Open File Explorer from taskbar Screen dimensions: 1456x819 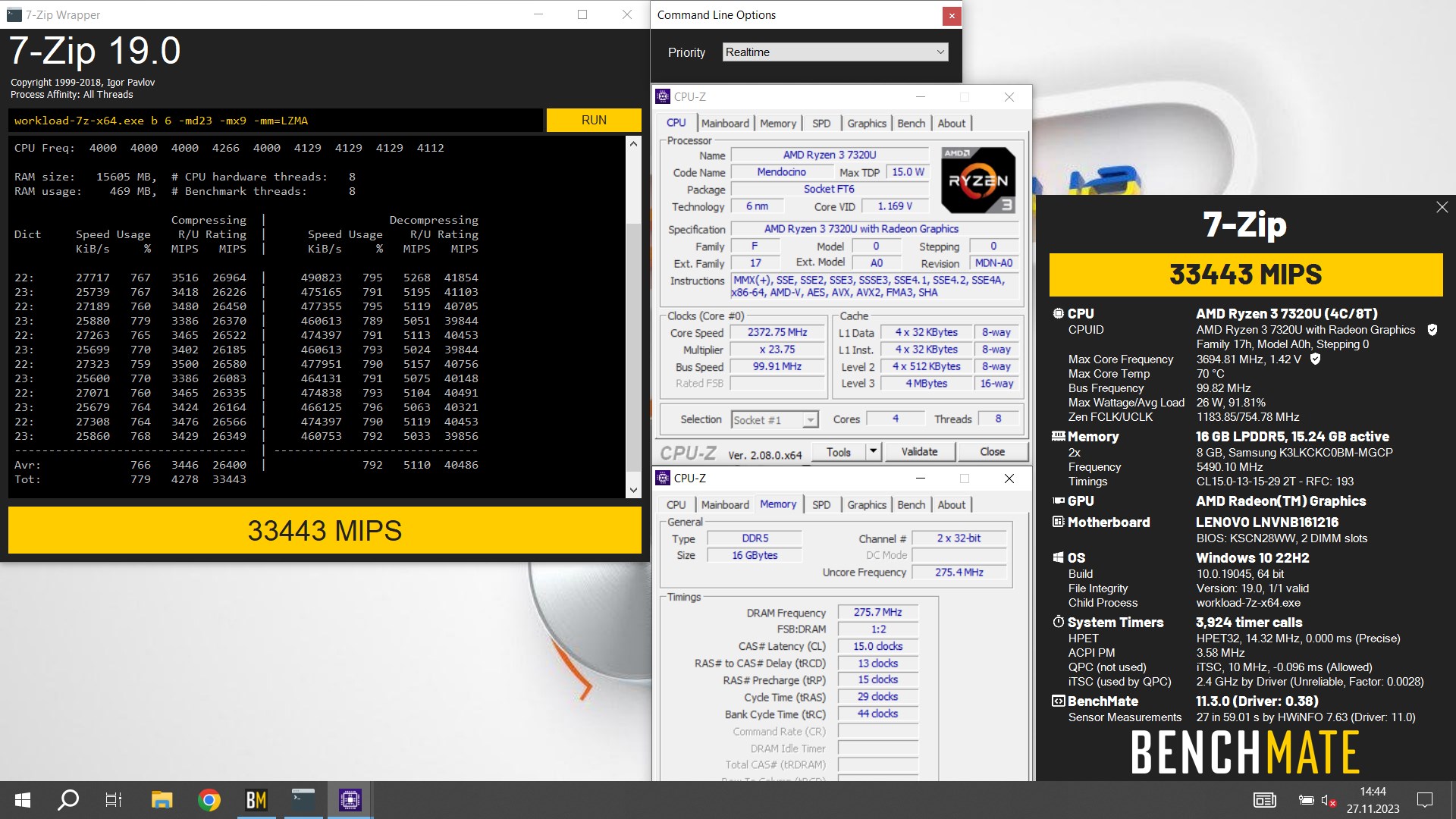tap(162, 800)
